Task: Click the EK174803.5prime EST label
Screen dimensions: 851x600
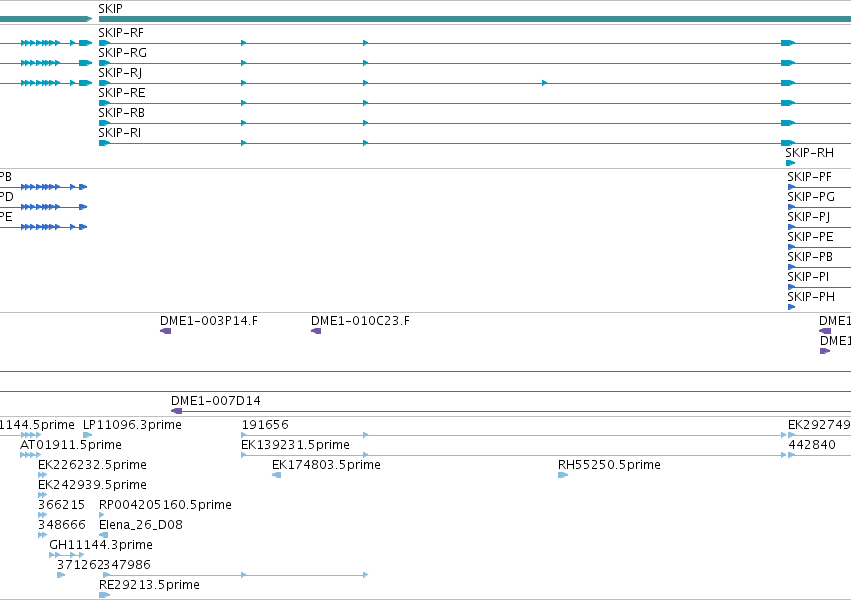Action: (x=326, y=465)
